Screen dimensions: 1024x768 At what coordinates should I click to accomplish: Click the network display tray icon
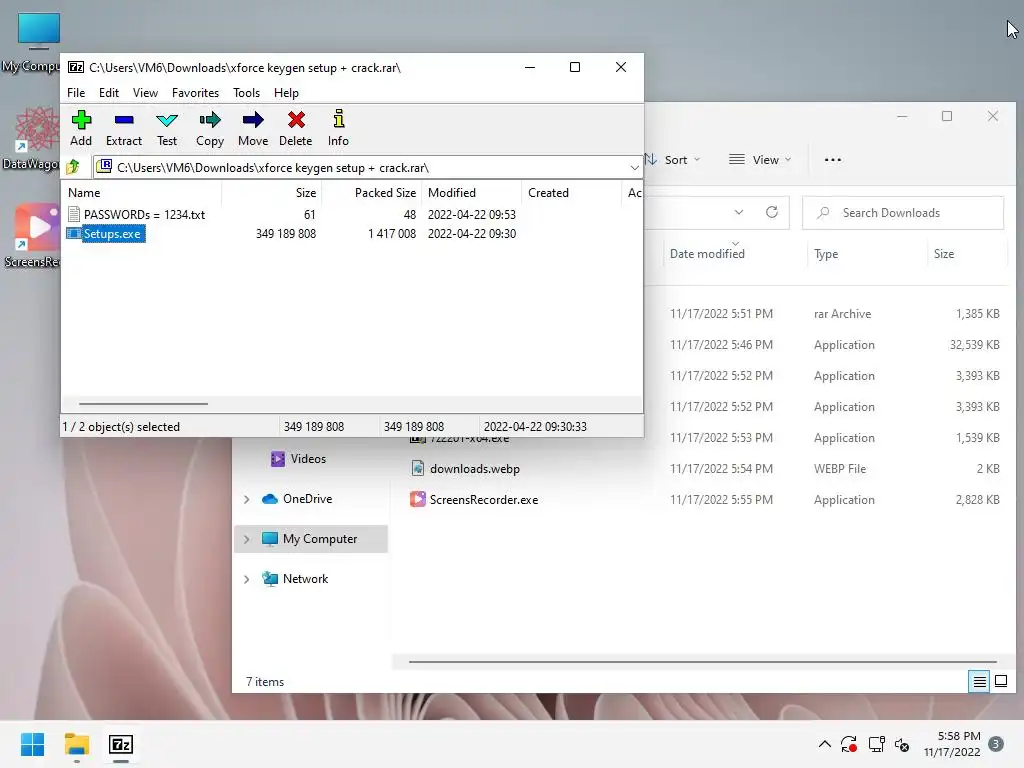pos(876,744)
